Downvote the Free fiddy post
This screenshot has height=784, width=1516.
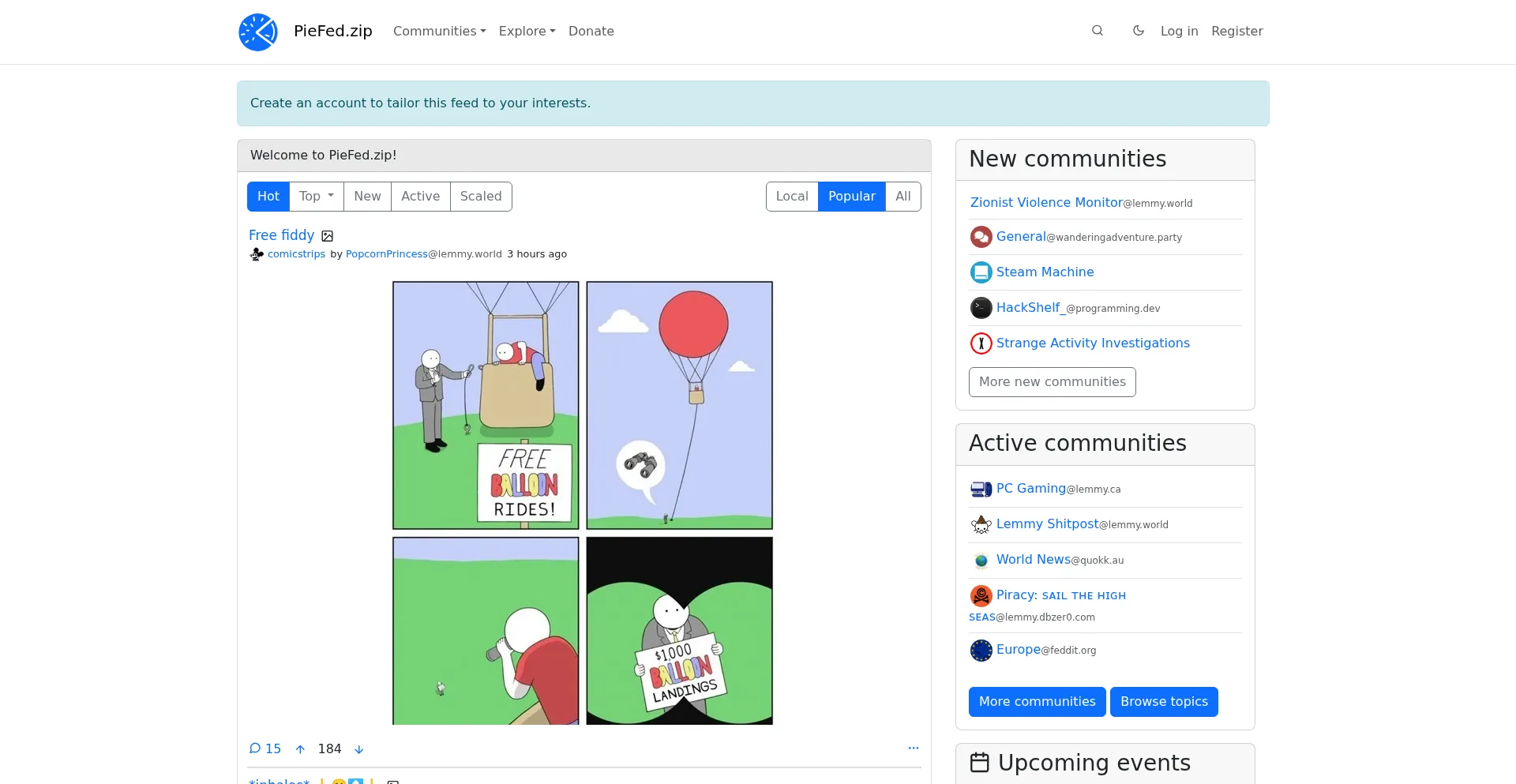[359, 749]
